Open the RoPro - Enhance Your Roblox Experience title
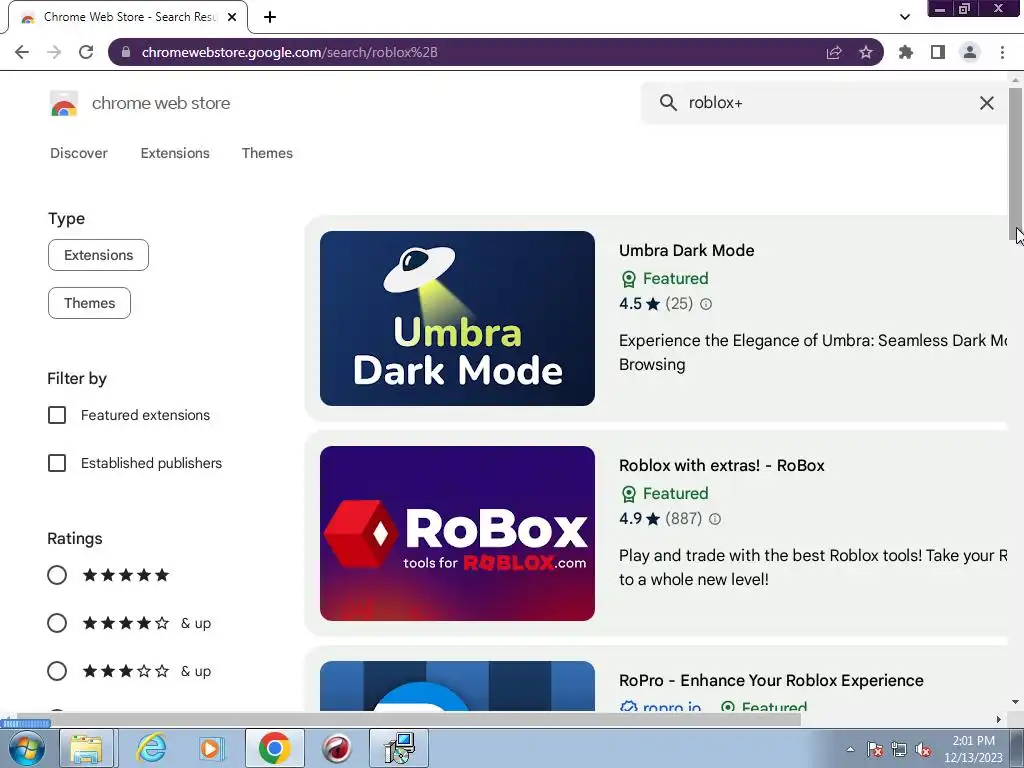The image size is (1024, 768). pyautogui.click(x=771, y=680)
